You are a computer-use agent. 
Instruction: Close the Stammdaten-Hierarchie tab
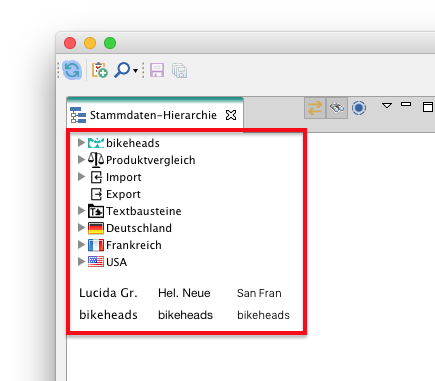click(231, 115)
